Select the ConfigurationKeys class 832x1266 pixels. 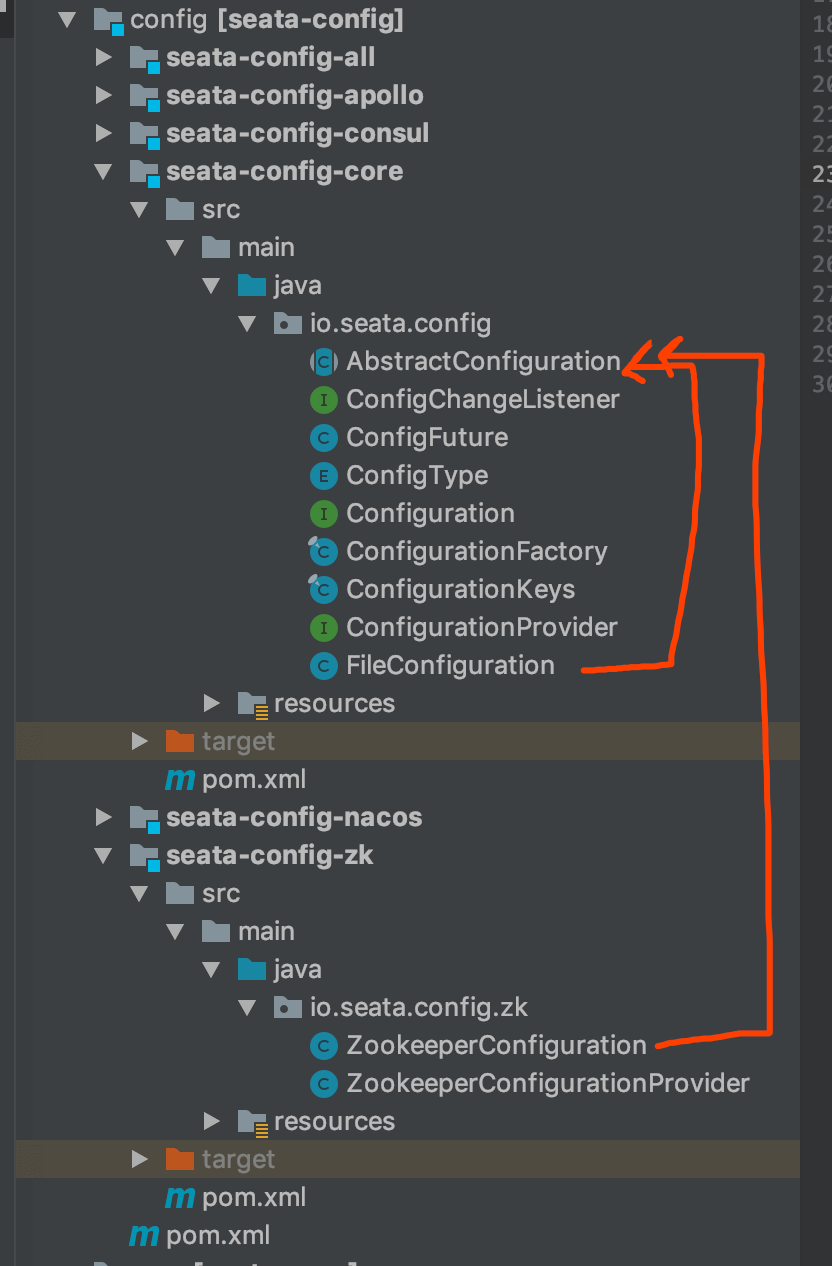pos(460,590)
